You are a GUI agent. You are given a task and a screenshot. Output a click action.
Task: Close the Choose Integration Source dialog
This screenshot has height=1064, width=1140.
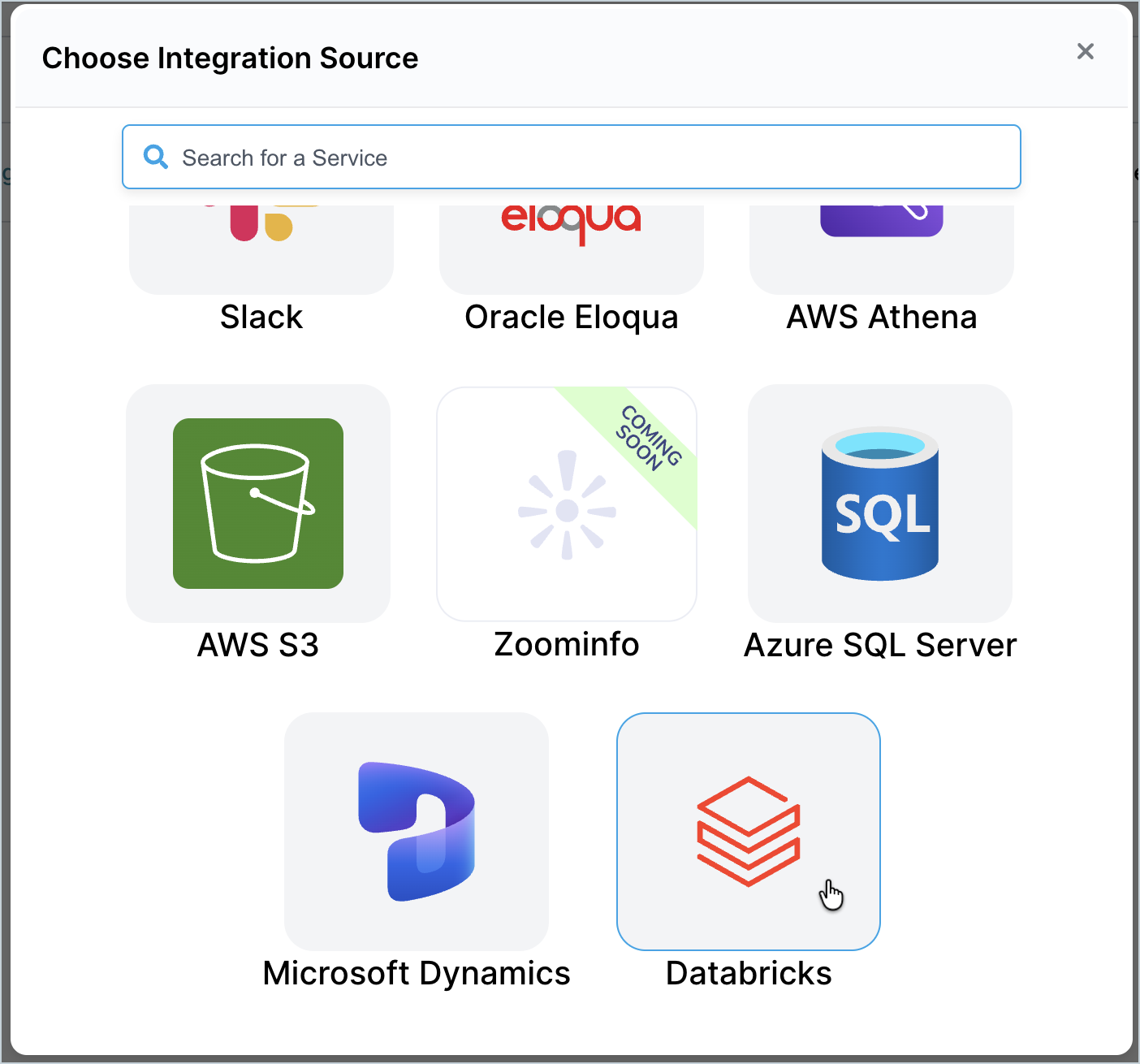[x=1086, y=51]
